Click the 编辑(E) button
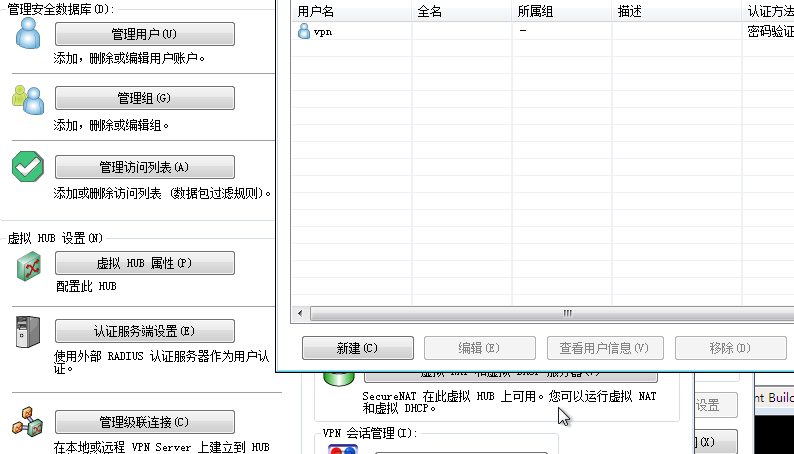 480,348
